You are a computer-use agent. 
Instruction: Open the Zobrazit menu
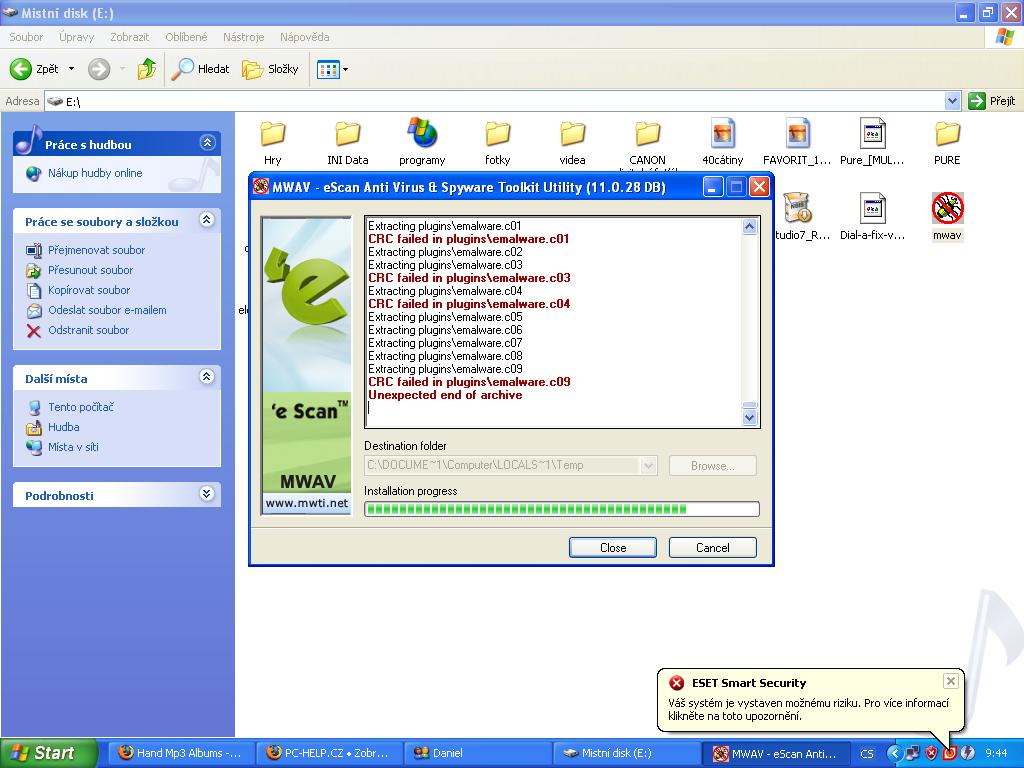point(129,37)
